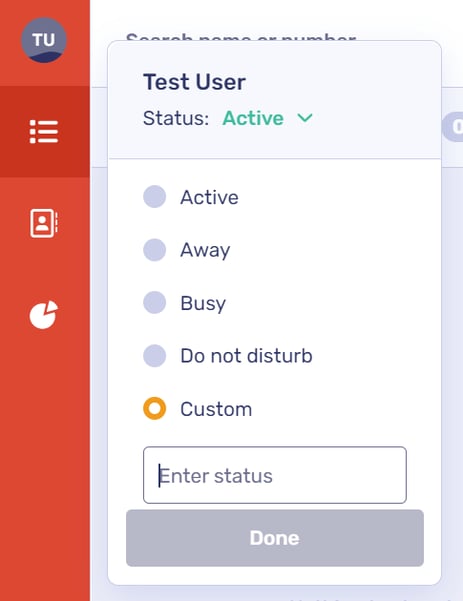Choose the Away label option
The height and width of the screenshot is (601, 463).
tap(205, 250)
